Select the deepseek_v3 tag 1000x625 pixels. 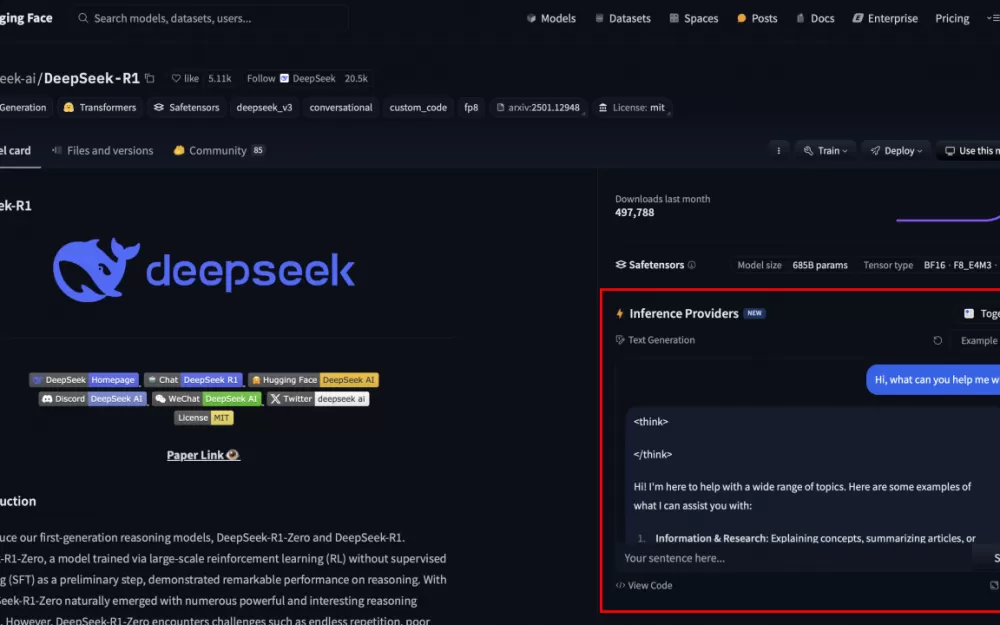click(x=264, y=107)
